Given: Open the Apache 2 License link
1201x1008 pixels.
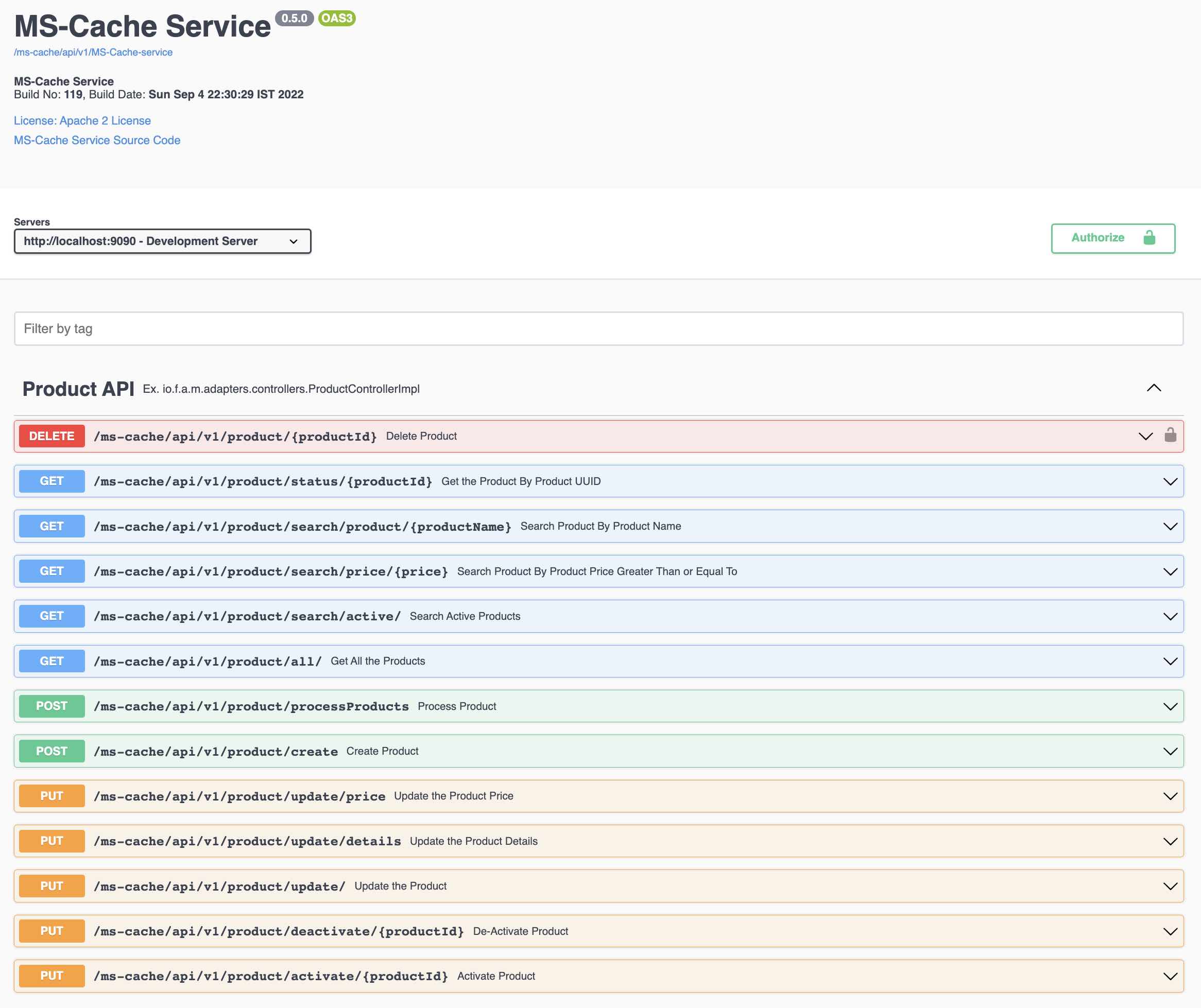Looking at the screenshot, I should (x=82, y=120).
